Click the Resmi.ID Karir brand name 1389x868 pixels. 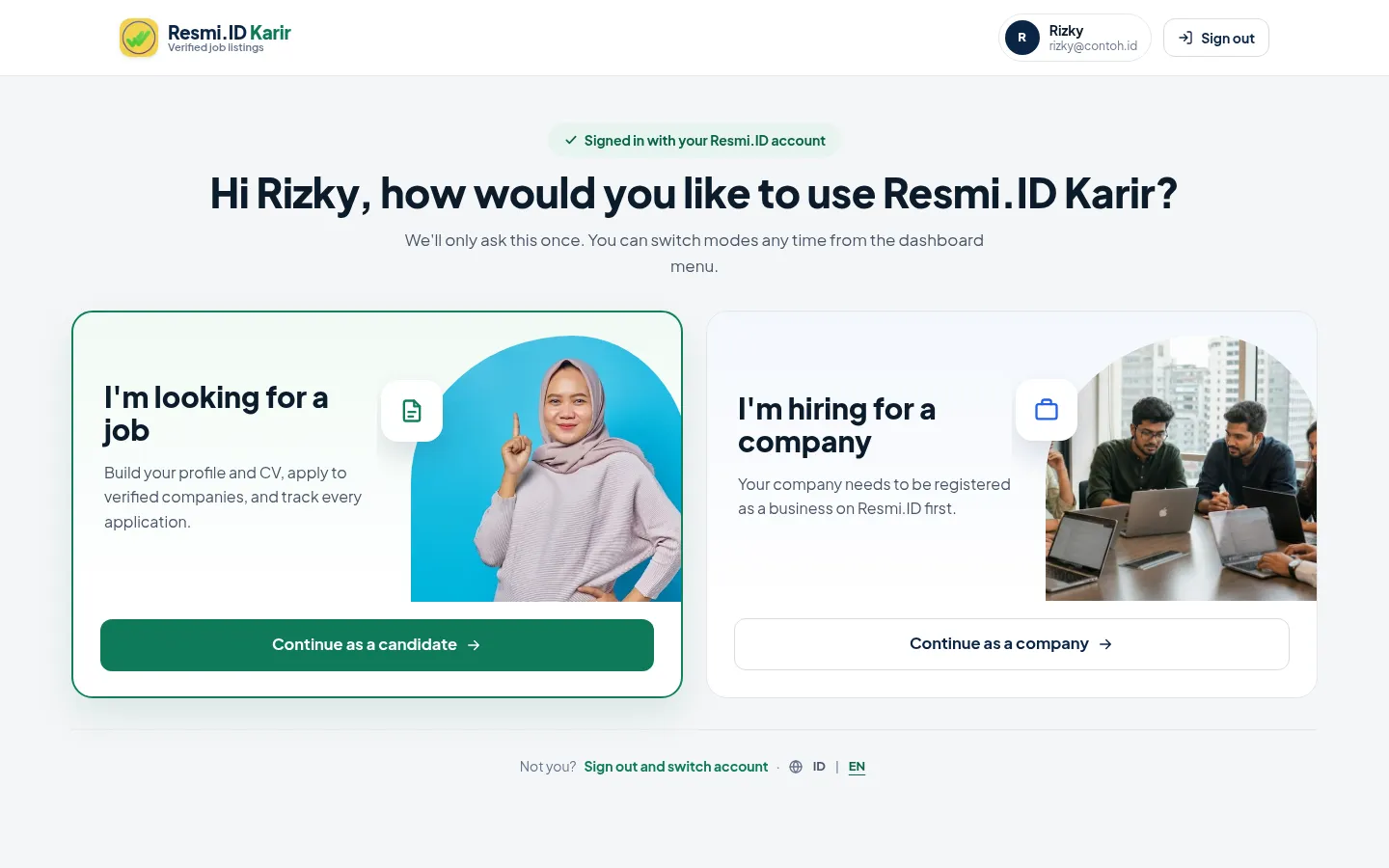[230, 32]
